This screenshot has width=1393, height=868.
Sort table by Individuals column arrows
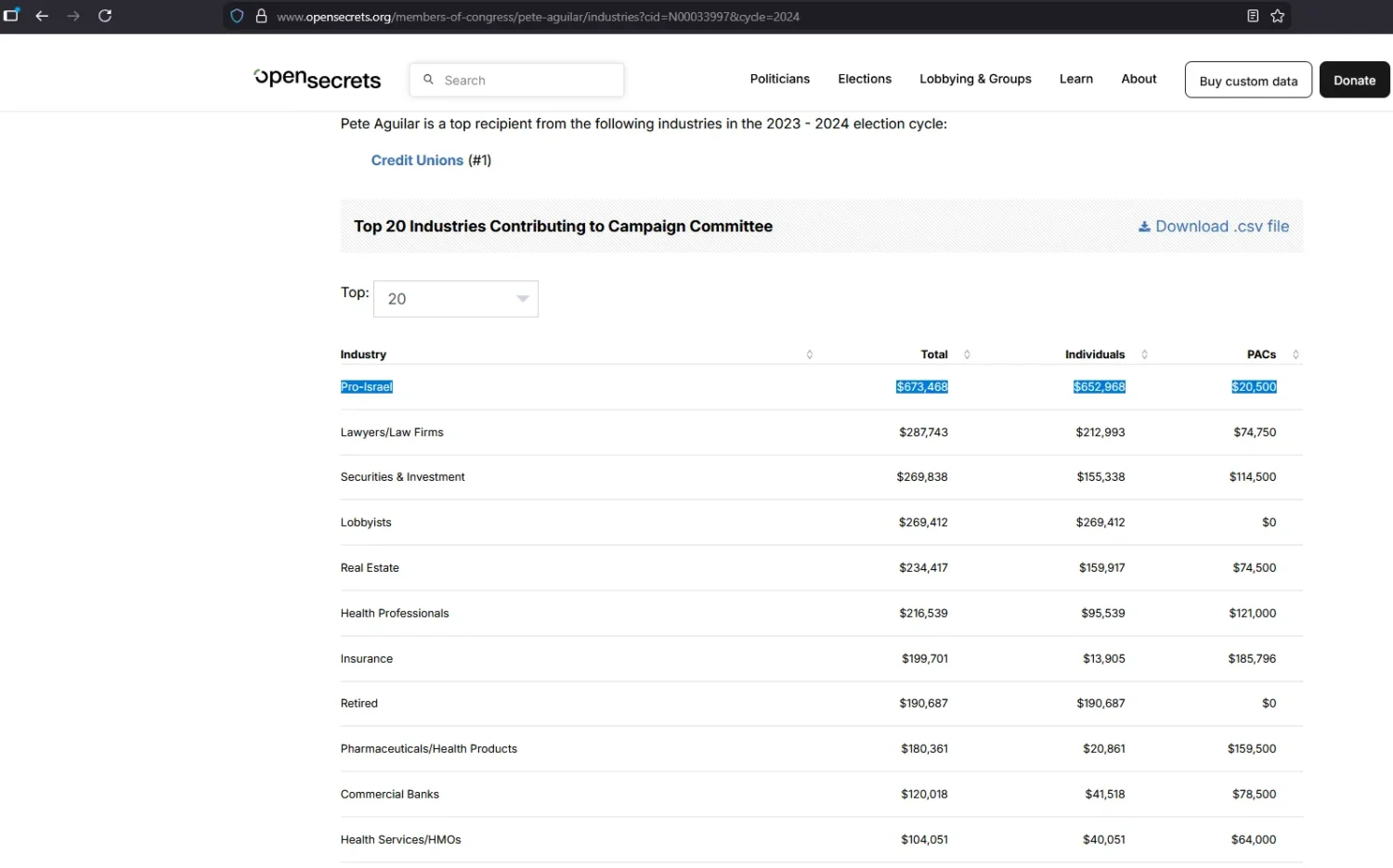click(1144, 355)
